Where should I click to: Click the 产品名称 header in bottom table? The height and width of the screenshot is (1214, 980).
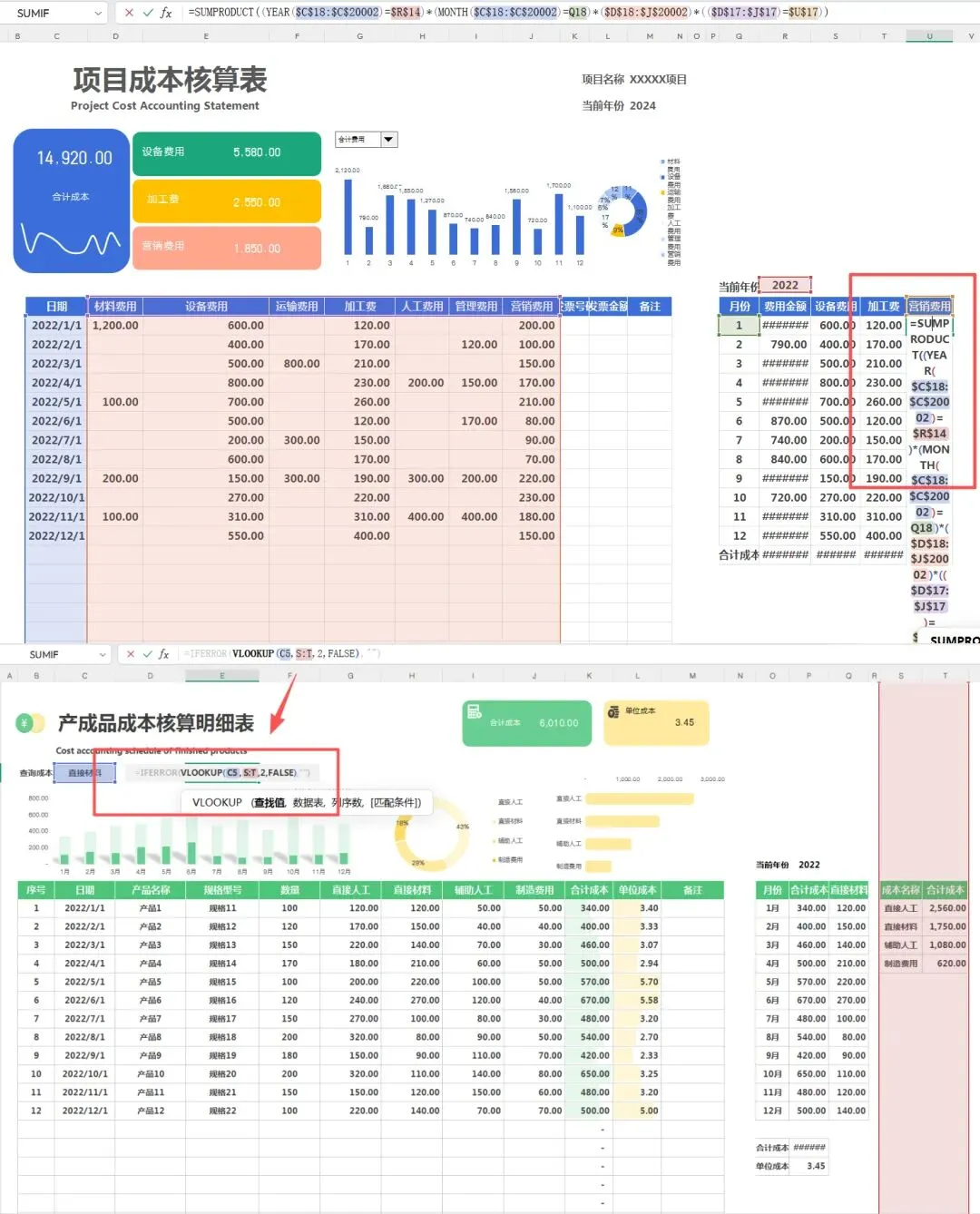[x=151, y=890]
